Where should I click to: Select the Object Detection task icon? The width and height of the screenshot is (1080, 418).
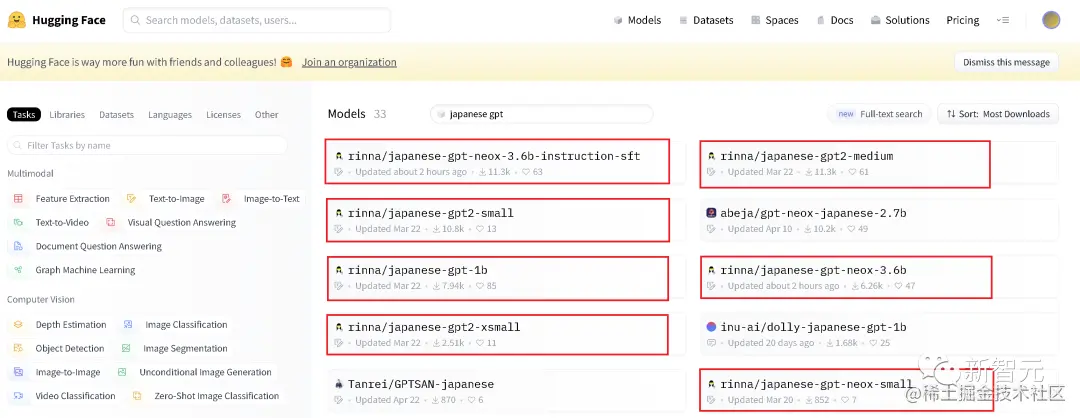click(x=19, y=348)
